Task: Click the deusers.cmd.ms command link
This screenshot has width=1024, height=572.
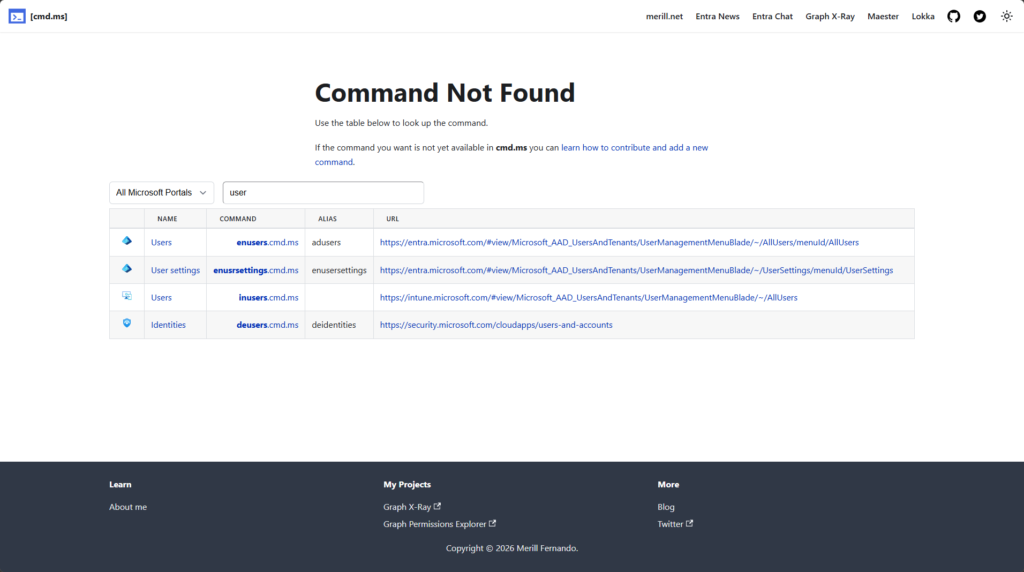Action: click(267, 325)
